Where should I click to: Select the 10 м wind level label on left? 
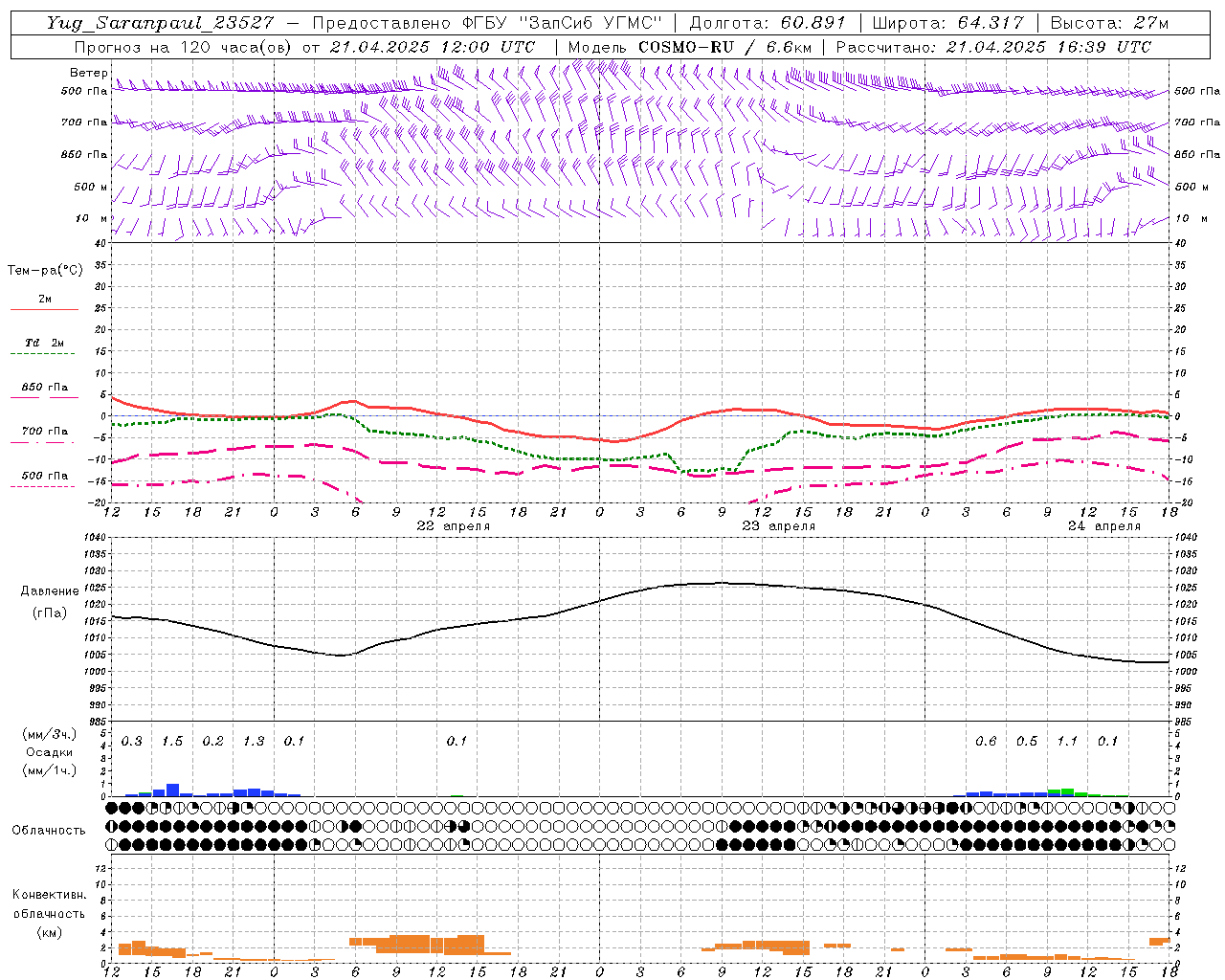pos(92,218)
